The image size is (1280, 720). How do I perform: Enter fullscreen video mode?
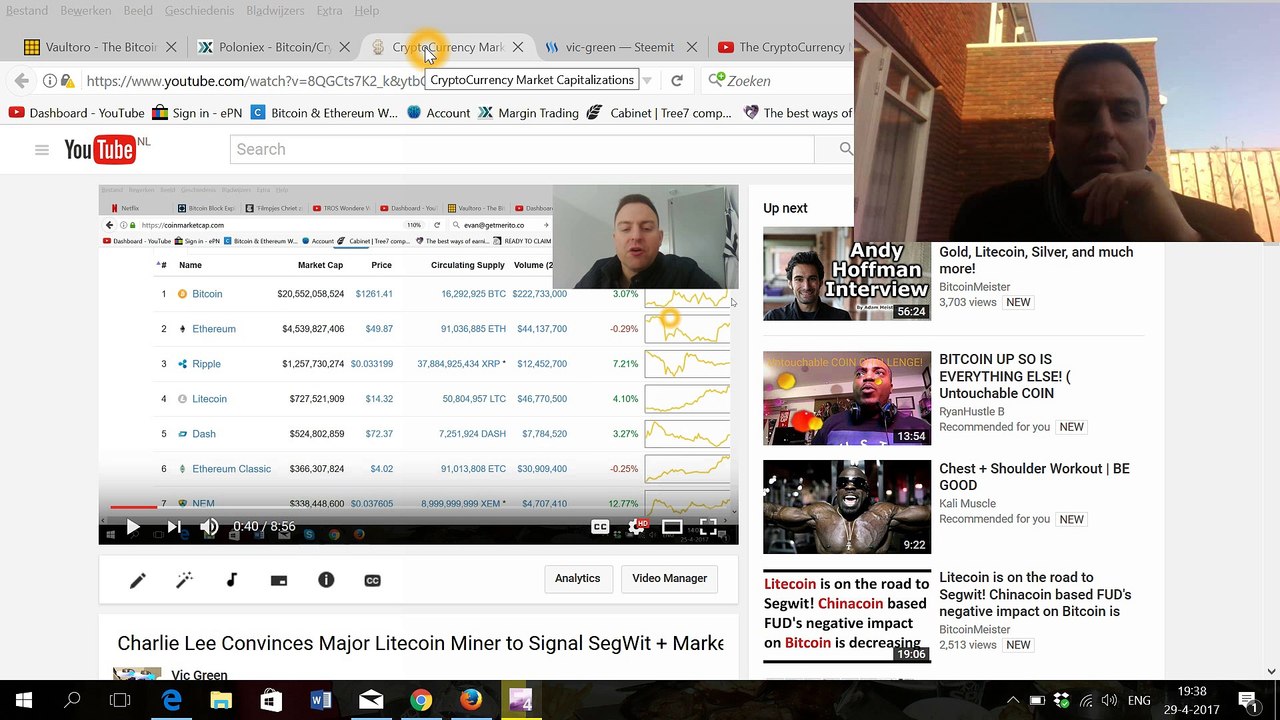click(x=708, y=527)
